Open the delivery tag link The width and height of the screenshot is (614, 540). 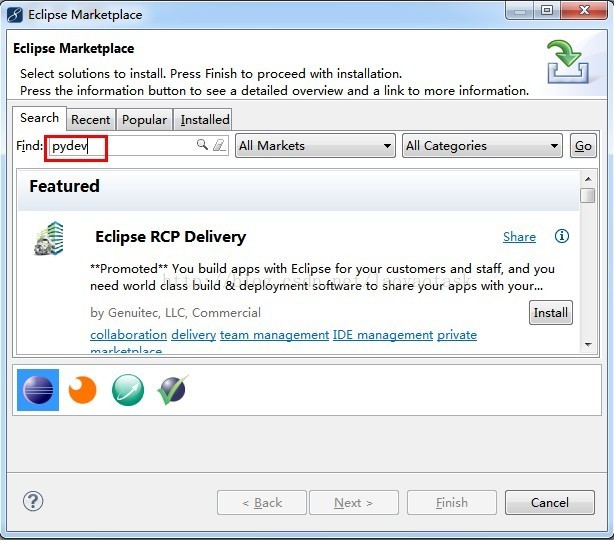193,335
